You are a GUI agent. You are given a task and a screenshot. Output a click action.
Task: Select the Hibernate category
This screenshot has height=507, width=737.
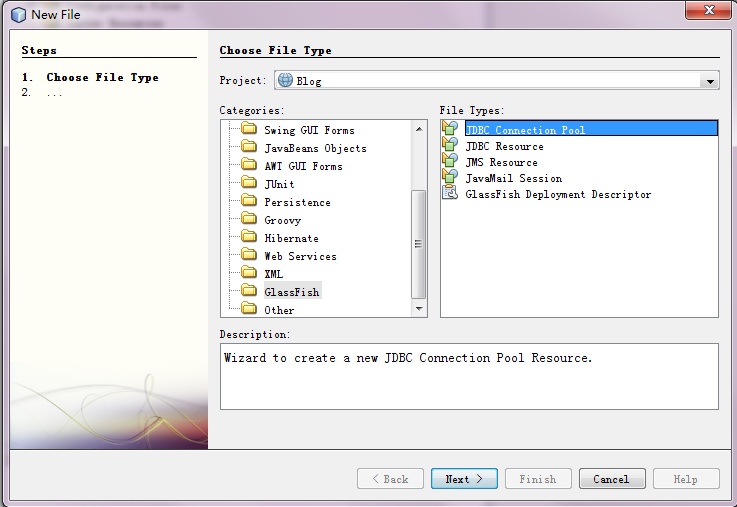[291, 238]
